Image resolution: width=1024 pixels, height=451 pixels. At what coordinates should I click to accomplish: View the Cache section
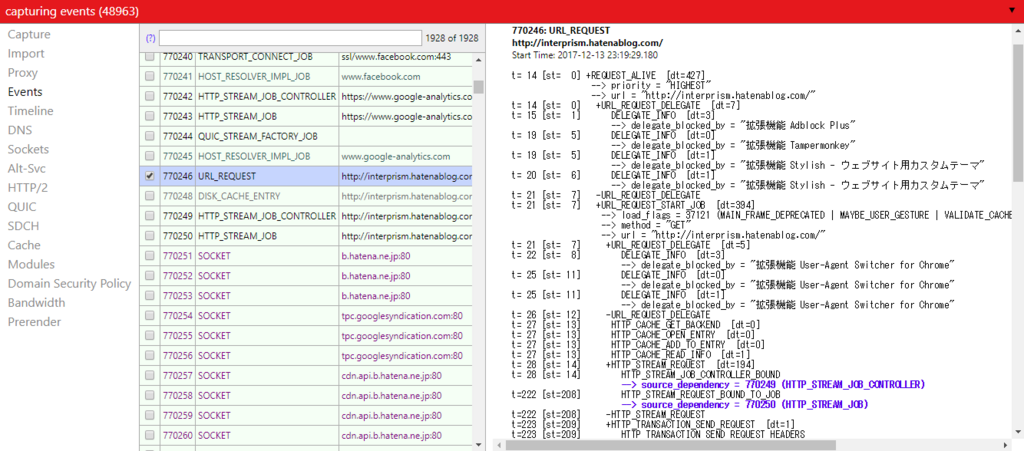24,245
